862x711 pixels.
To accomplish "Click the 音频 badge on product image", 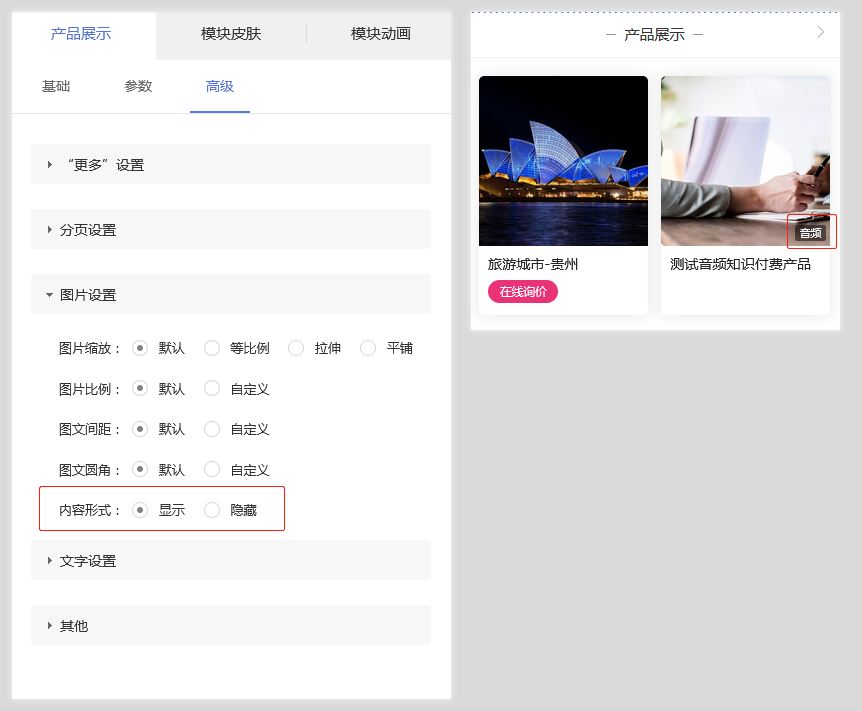I will [x=811, y=233].
